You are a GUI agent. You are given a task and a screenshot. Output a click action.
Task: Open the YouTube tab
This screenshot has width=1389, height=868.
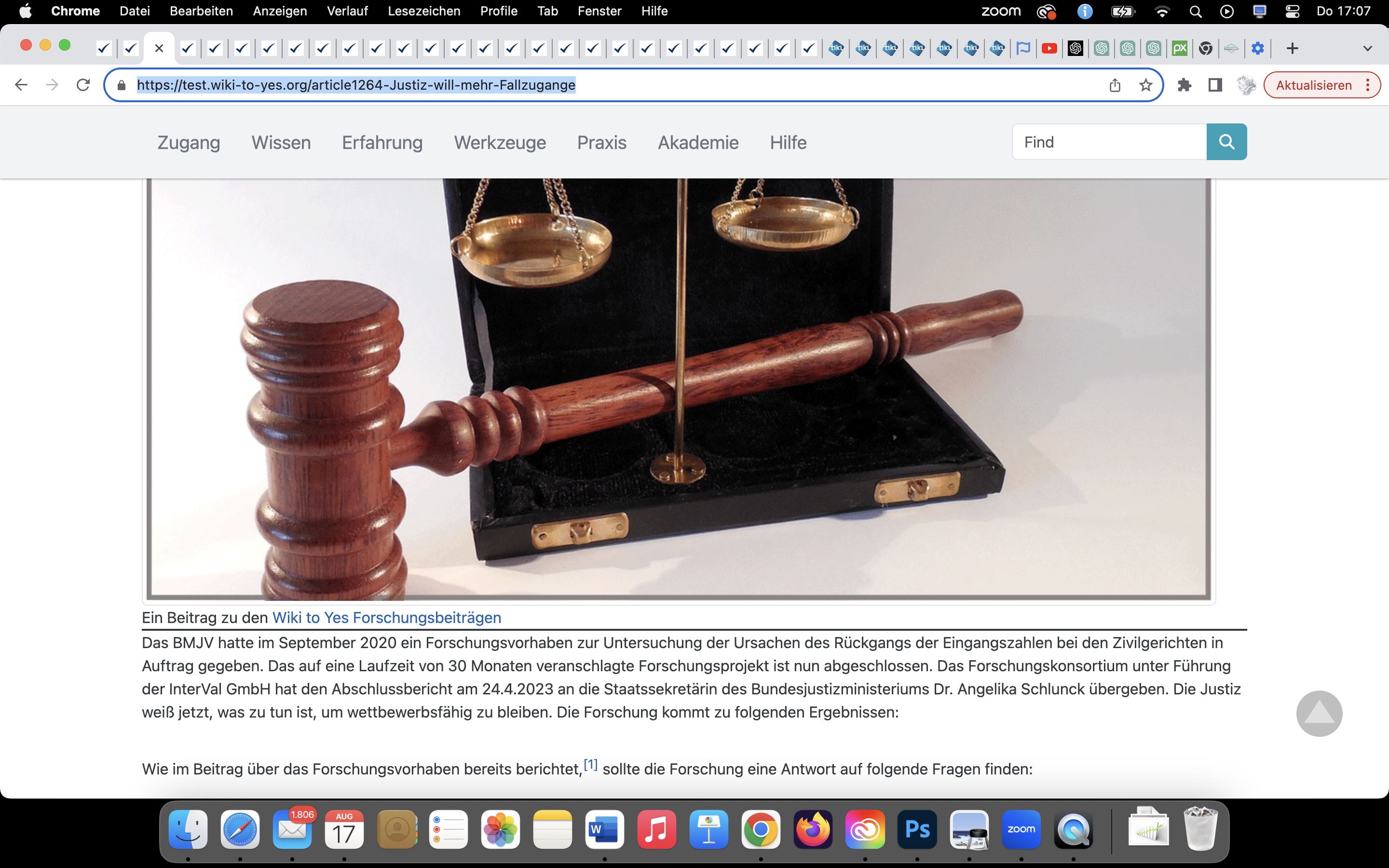[x=1049, y=48]
